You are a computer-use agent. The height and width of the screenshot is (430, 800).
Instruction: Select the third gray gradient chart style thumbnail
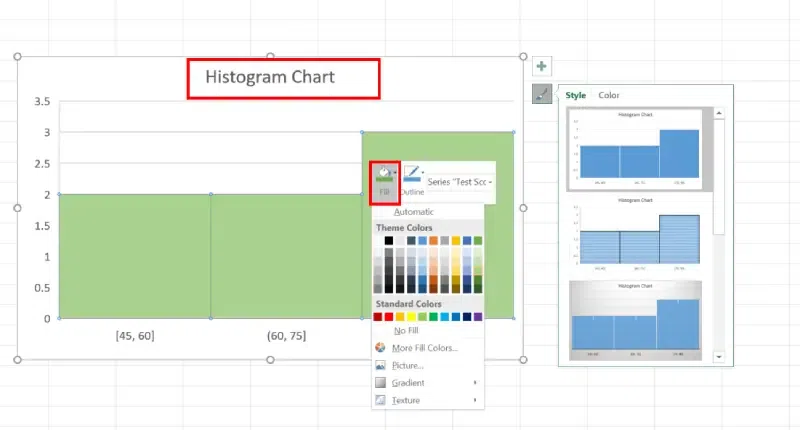coord(635,320)
